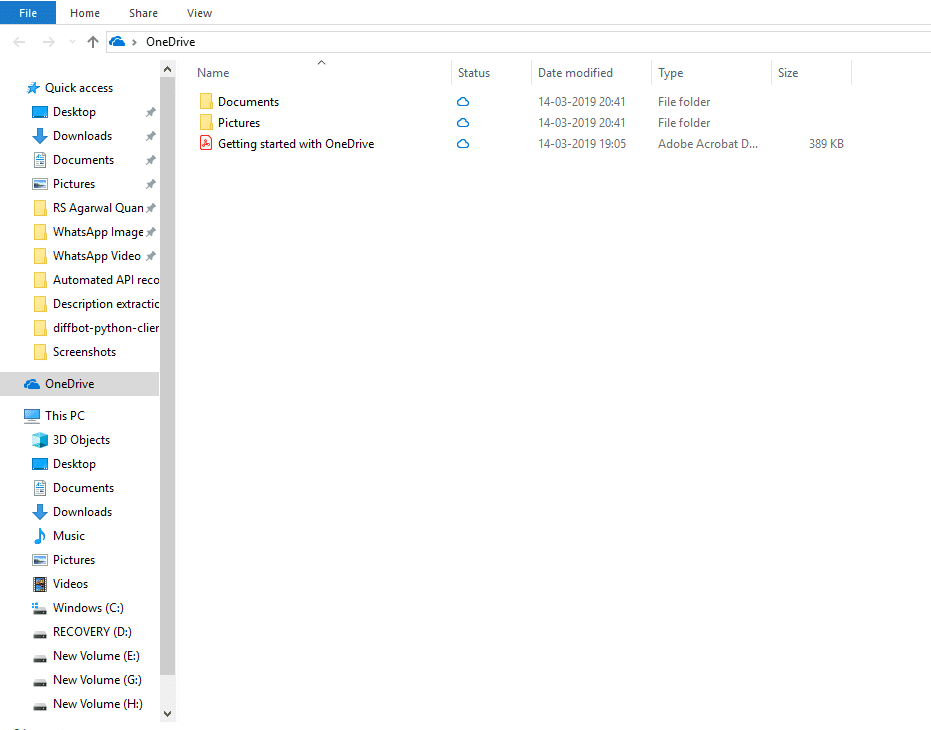Screen dimensions: 931x730
Task: Open the Share ribbon tab
Action: 143,12
